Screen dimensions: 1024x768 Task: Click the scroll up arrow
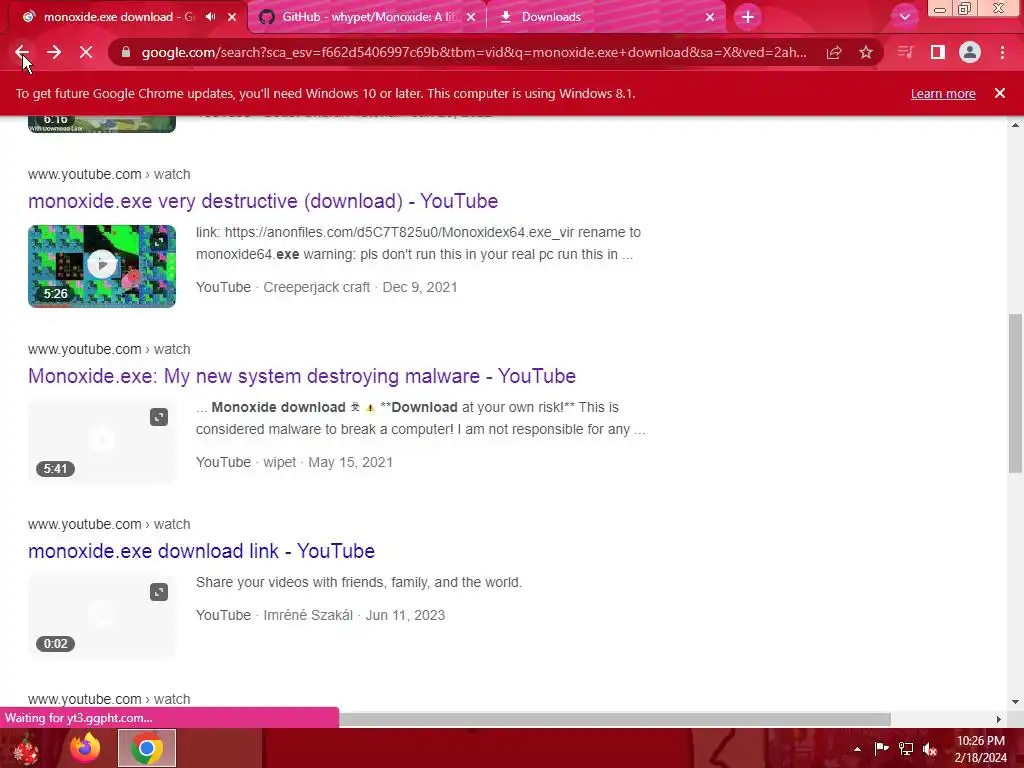pos(1015,125)
